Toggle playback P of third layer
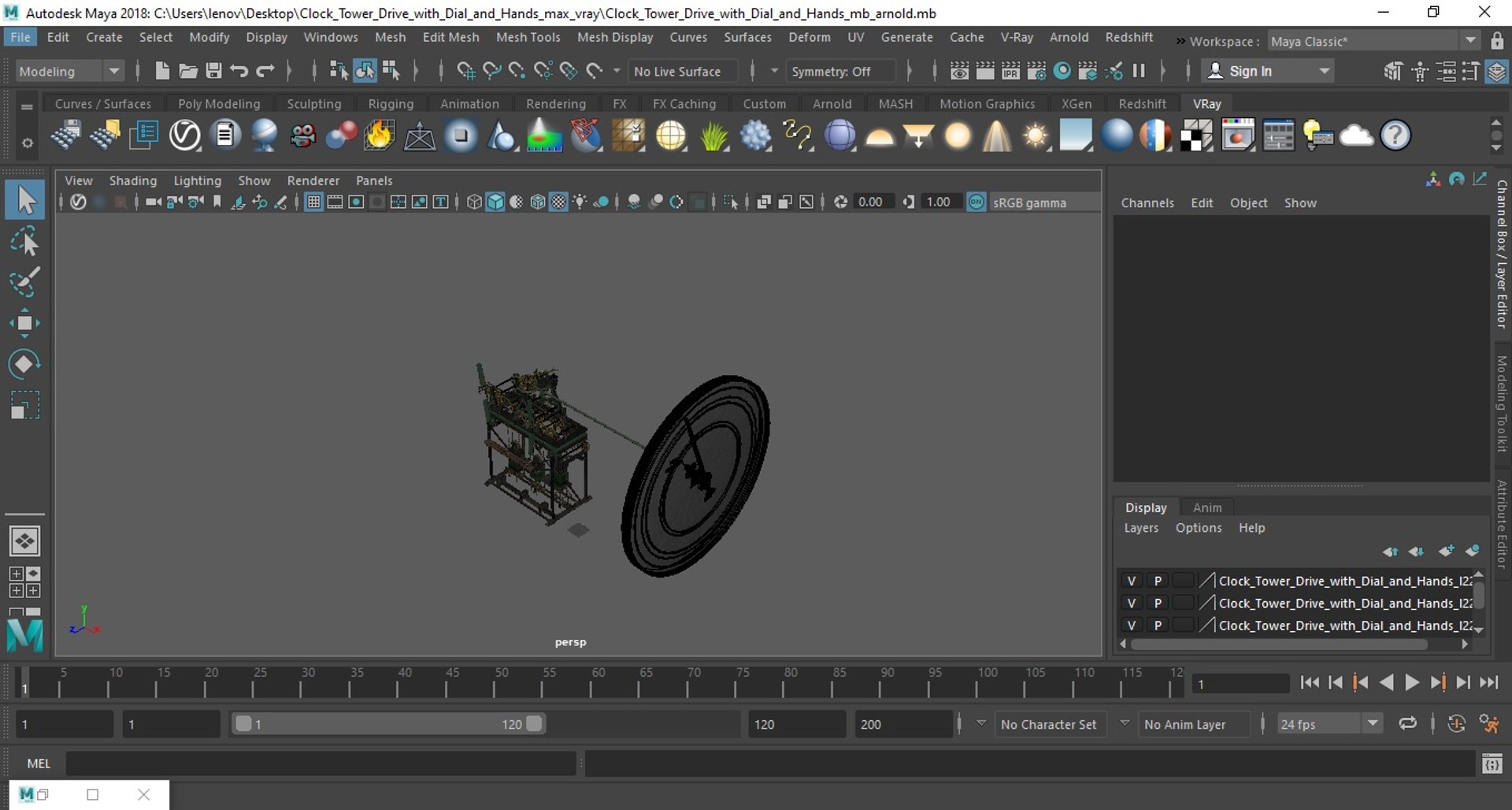This screenshot has height=810, width=1512. 1158,625
